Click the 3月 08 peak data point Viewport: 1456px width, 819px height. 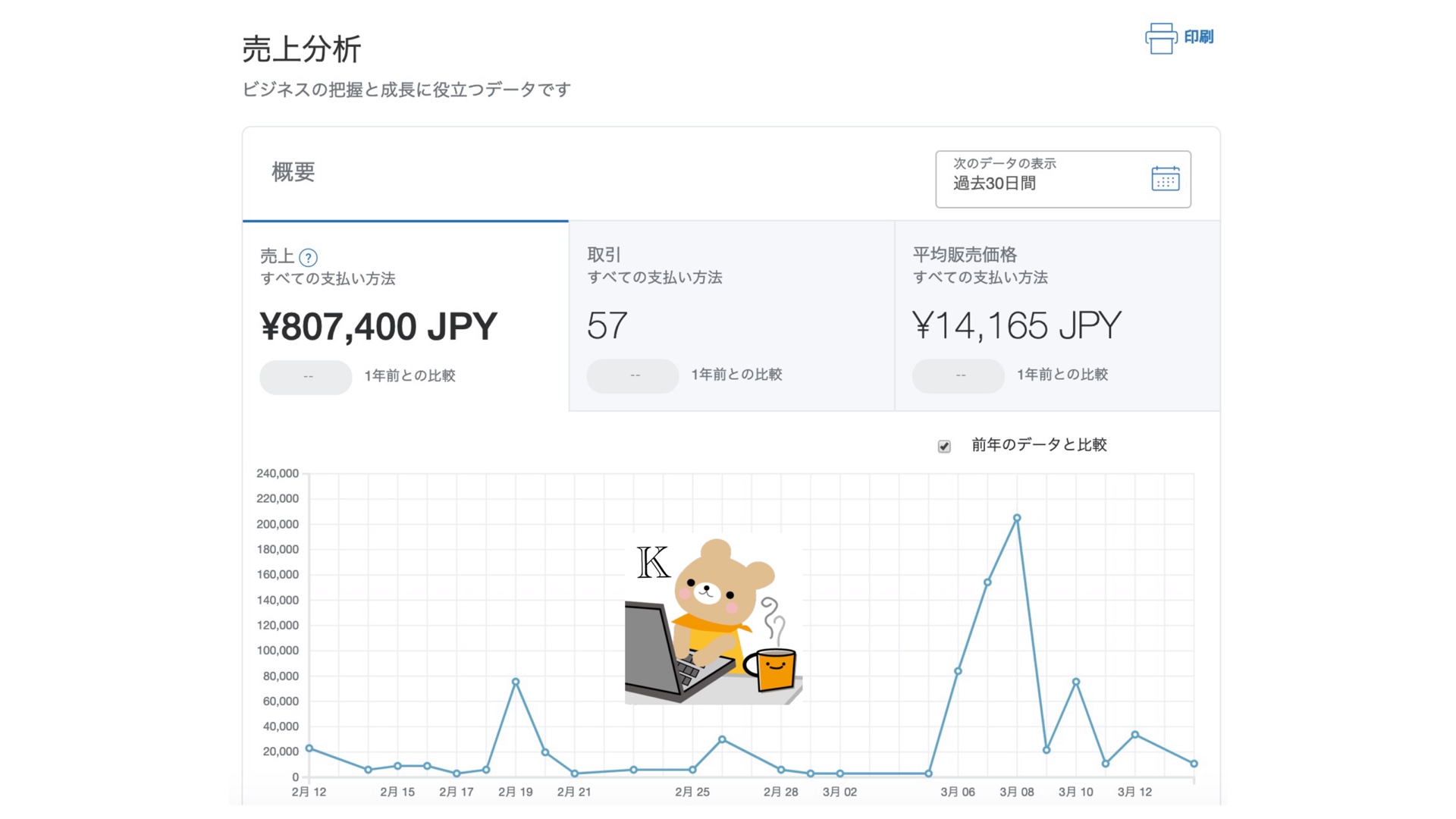(x=1017, y=519)
